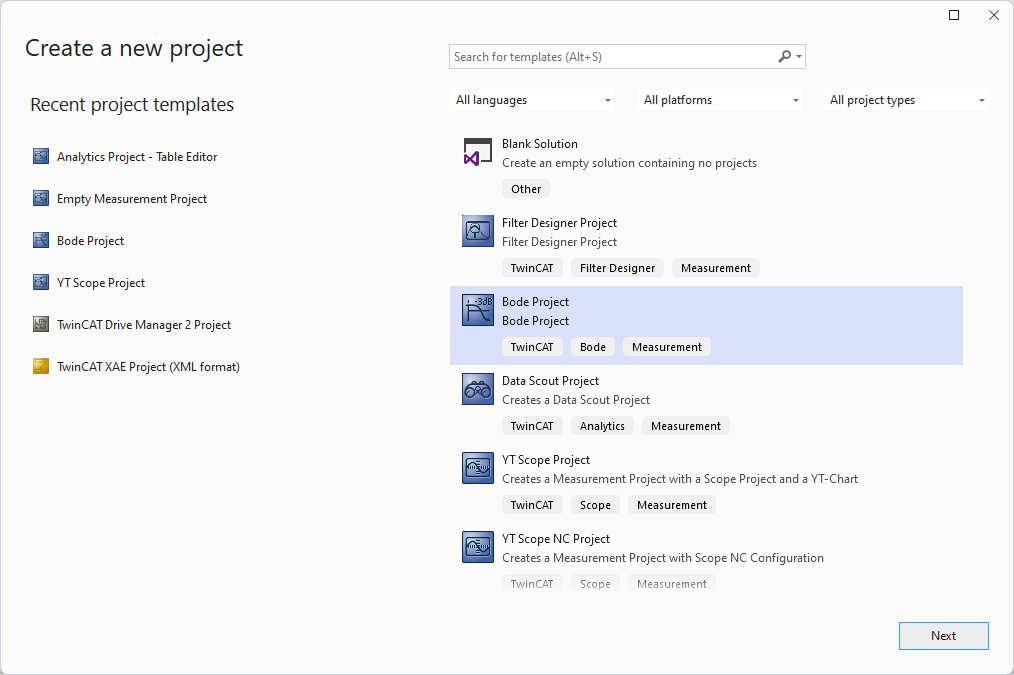The height and width of the screenshot is (675, 1014).
Task: Open recent Empty Measurement Project template
Action: click(x=132, y=198)
